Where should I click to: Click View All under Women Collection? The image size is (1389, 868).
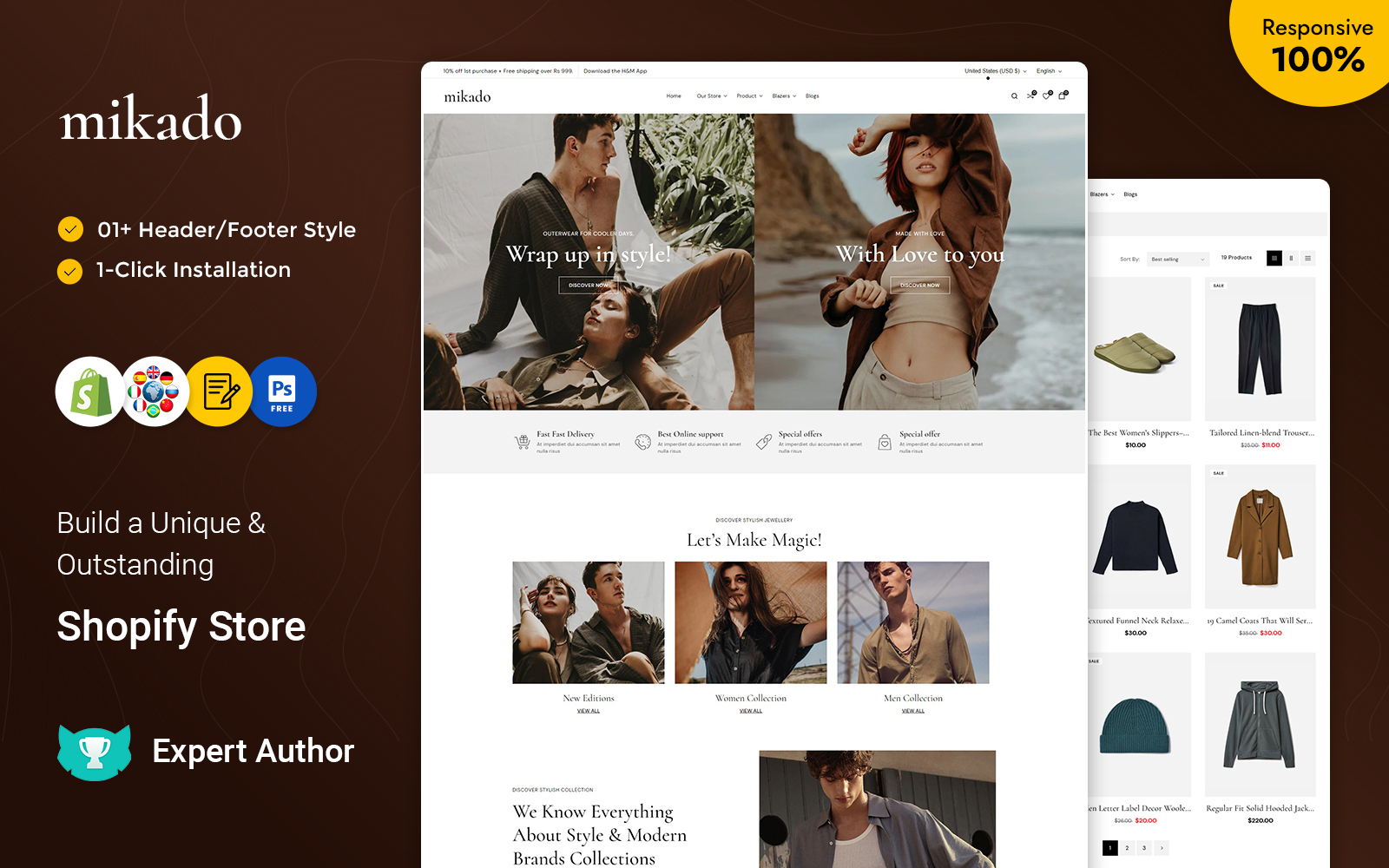click(x=751, y=711)
